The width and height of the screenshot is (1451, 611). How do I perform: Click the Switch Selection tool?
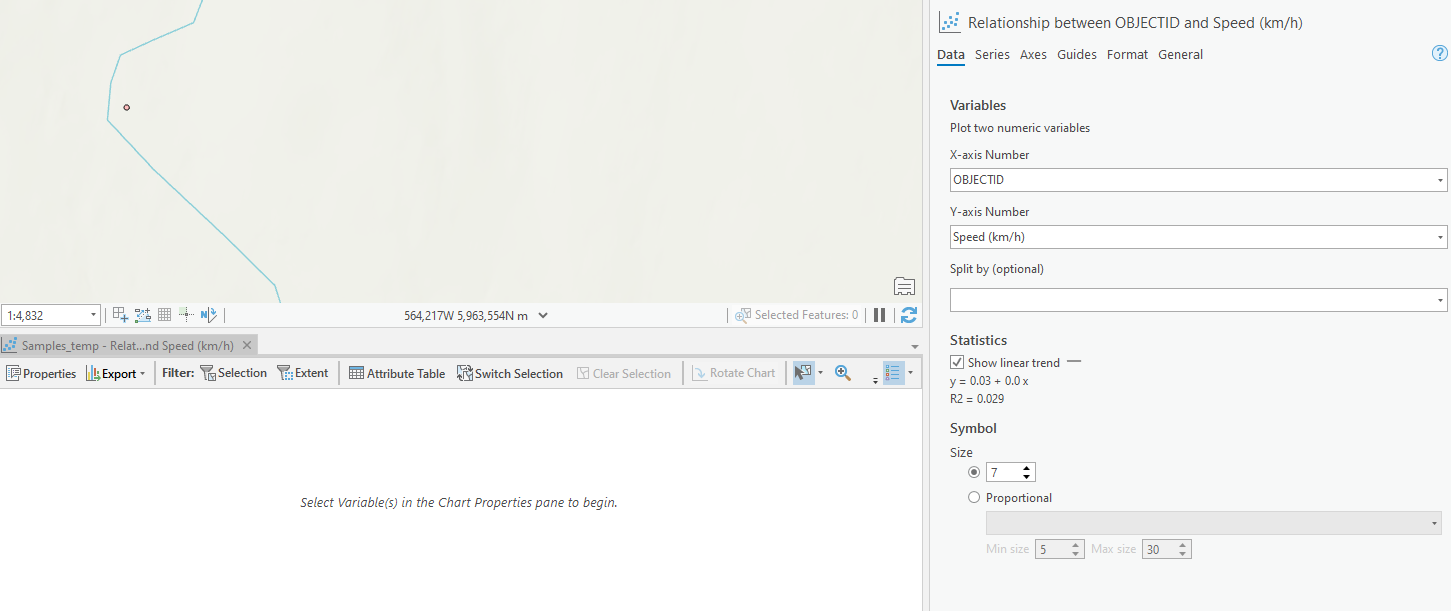(510, 372)
